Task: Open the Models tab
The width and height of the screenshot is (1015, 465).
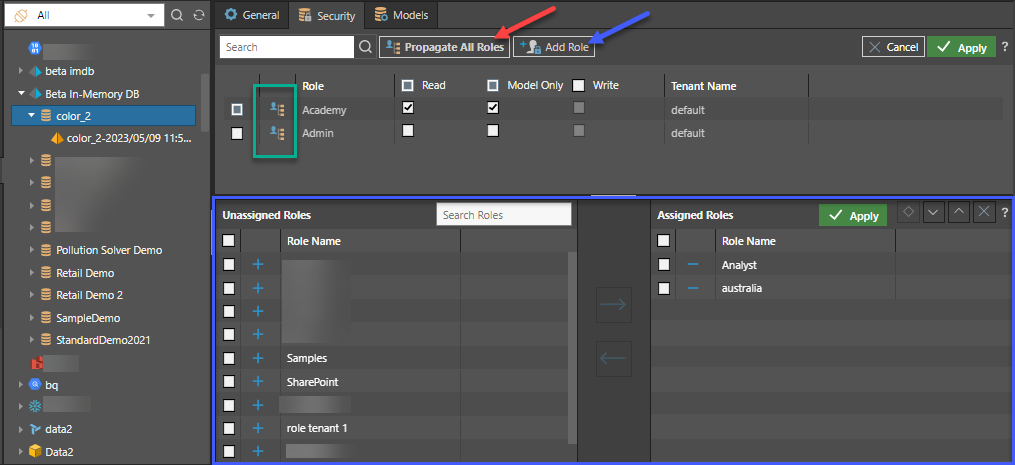Action: pyautogui.click(x=402, y=15)
